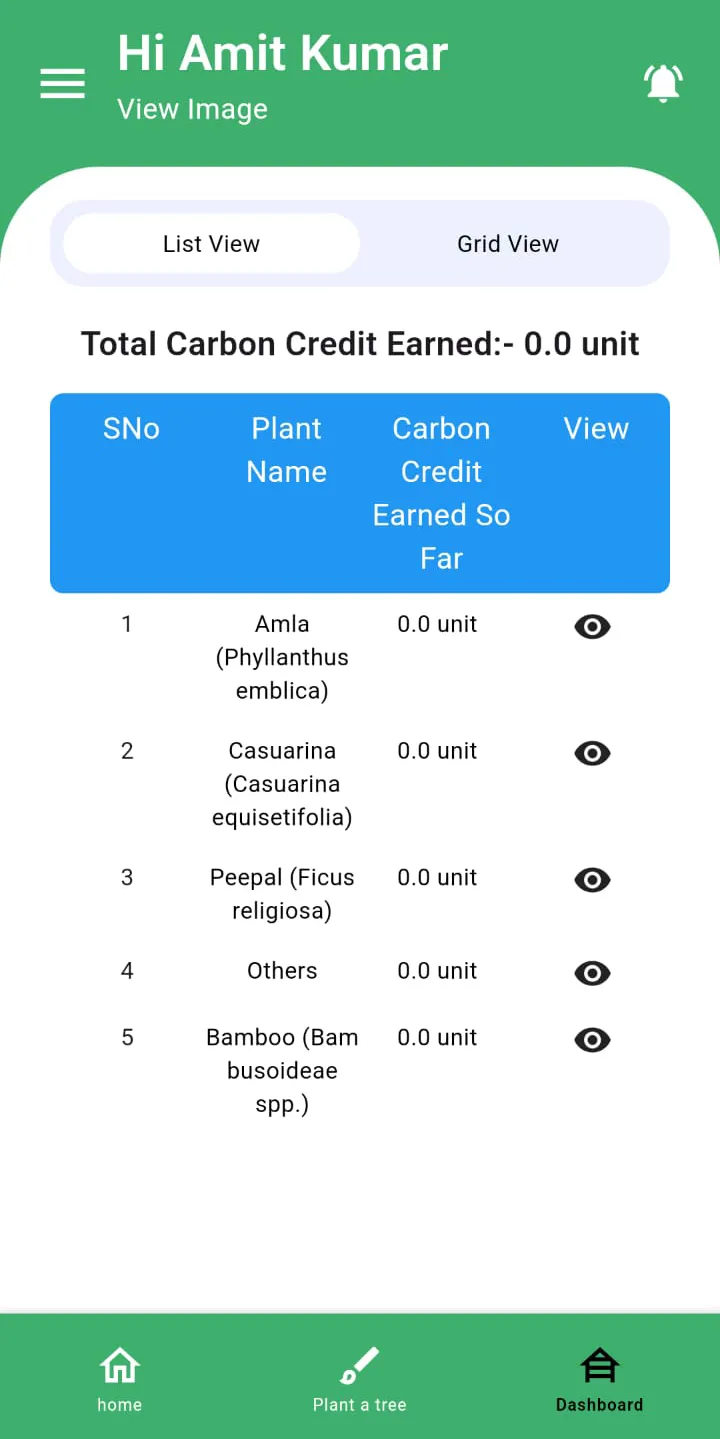720x1439 pixels.
Task: Show Bamboo details with eye icon
Action: (592, 1040)
